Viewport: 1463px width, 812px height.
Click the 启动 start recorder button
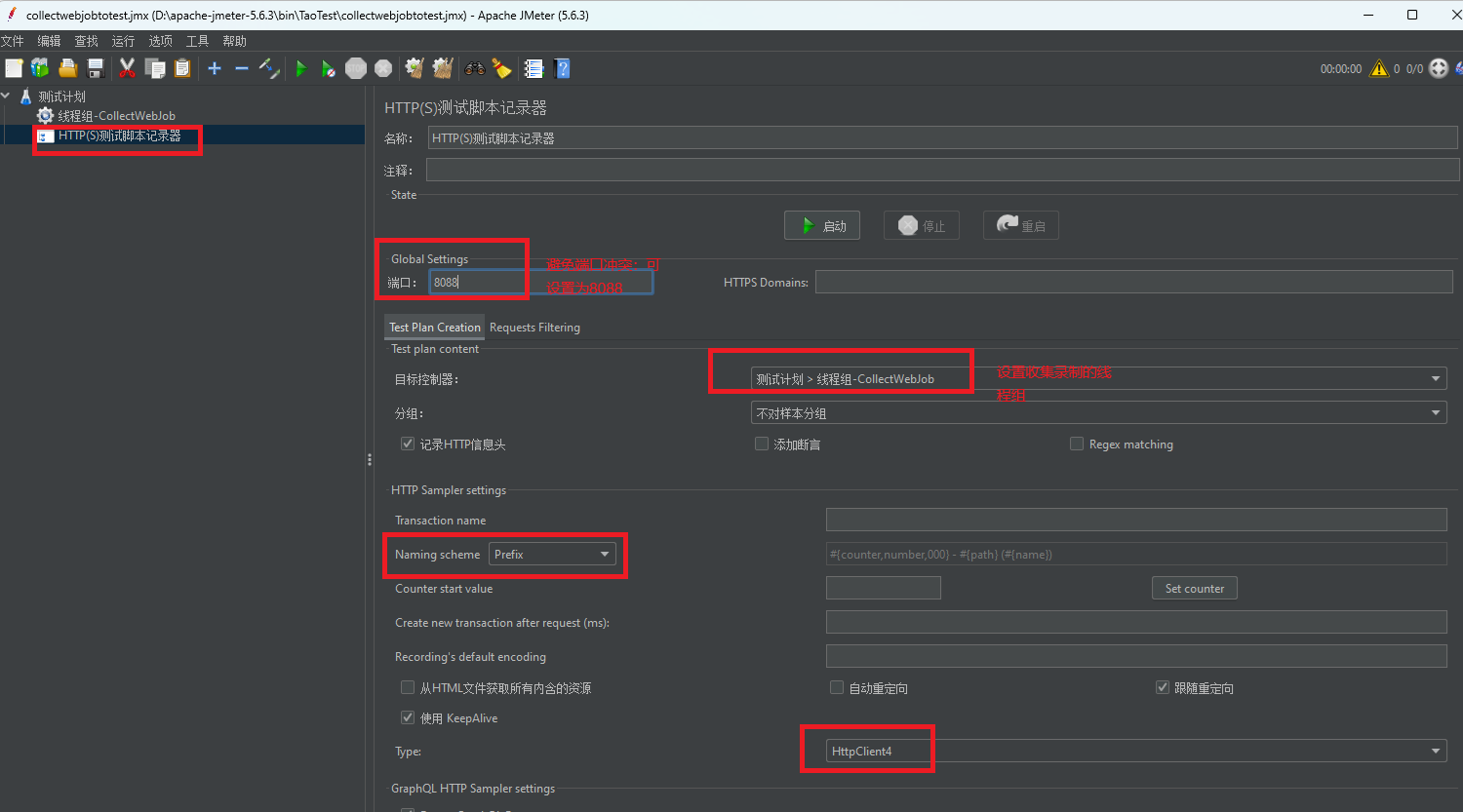pyautogui.click(x=822, y=225)
